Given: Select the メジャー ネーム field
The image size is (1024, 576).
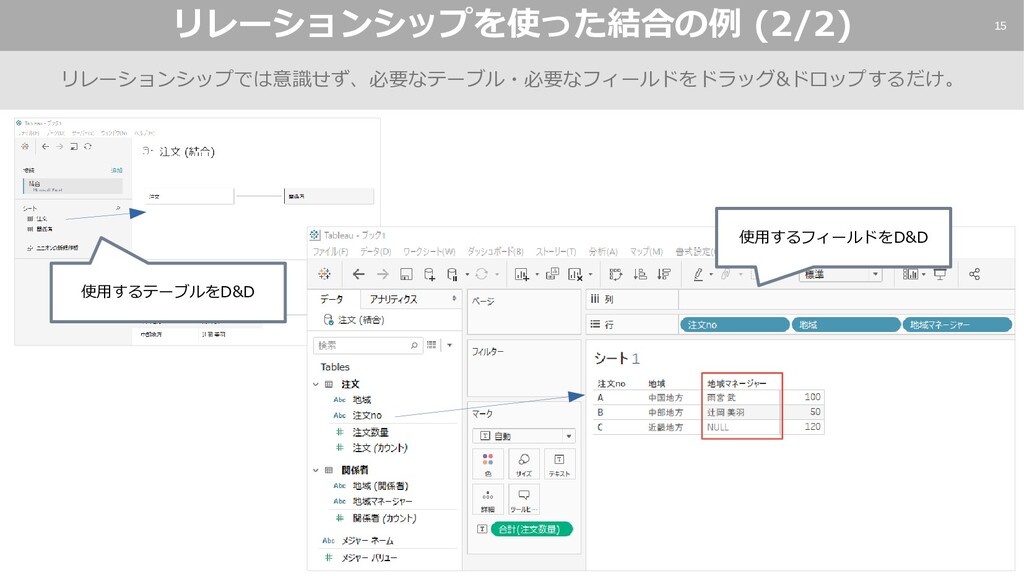Looking at the screenshot, I should [x=367, y=541].
